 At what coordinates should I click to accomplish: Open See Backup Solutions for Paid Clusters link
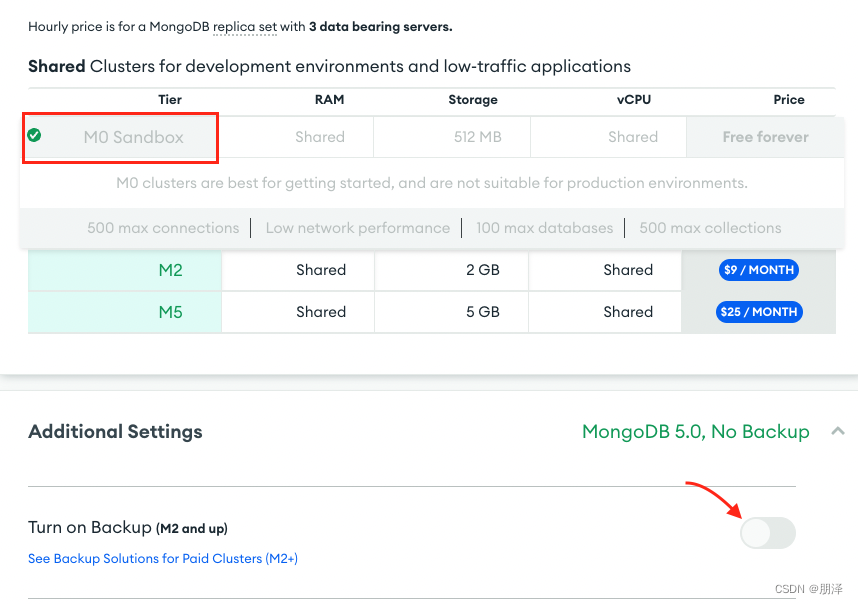tap(163, 559)
